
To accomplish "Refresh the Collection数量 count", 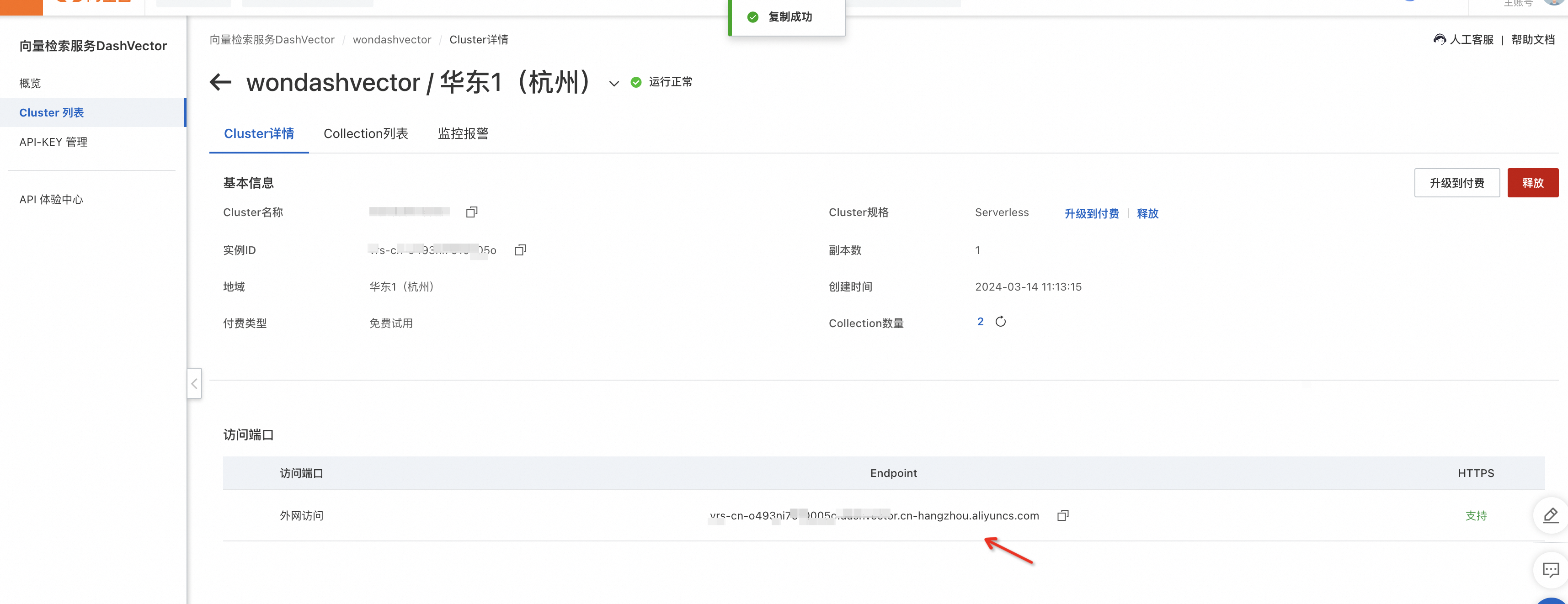I will pos(1001,321).
